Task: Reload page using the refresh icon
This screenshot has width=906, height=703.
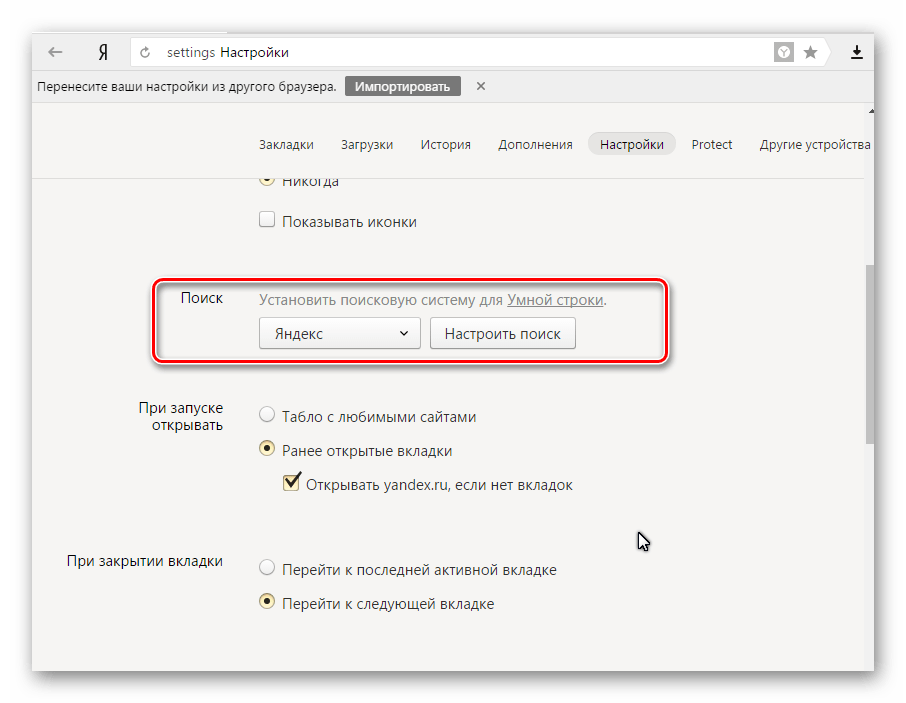Action: point(146,52)
